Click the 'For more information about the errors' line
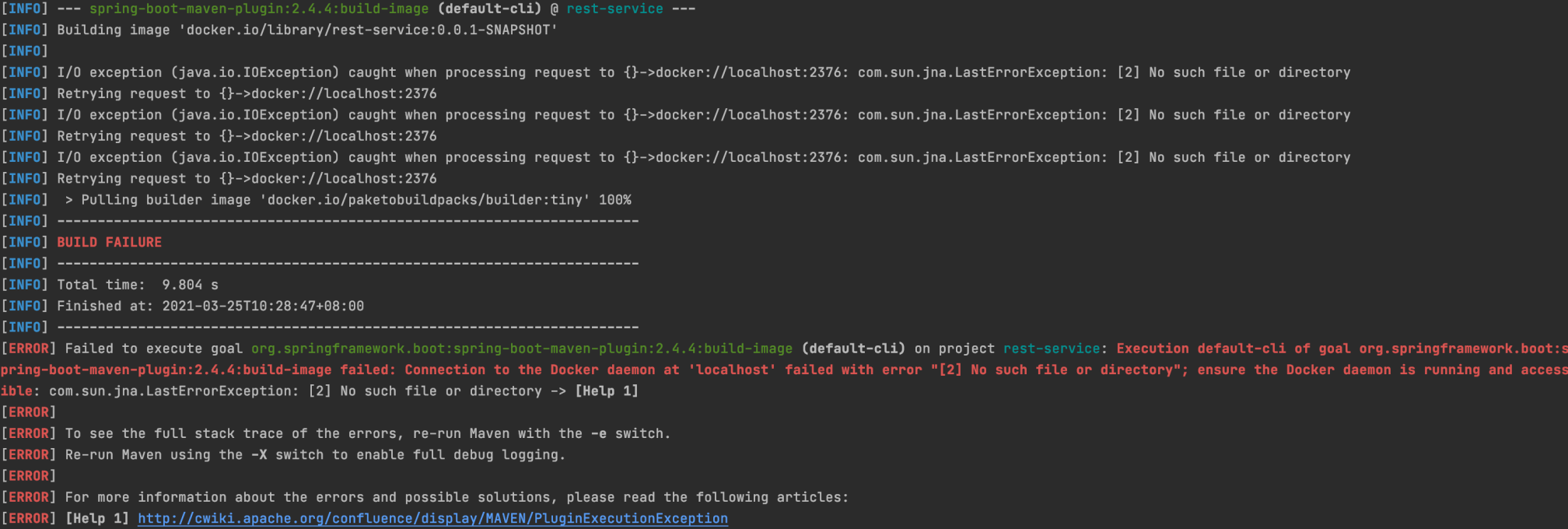1568x529 pixels. (x=457, y=497)
